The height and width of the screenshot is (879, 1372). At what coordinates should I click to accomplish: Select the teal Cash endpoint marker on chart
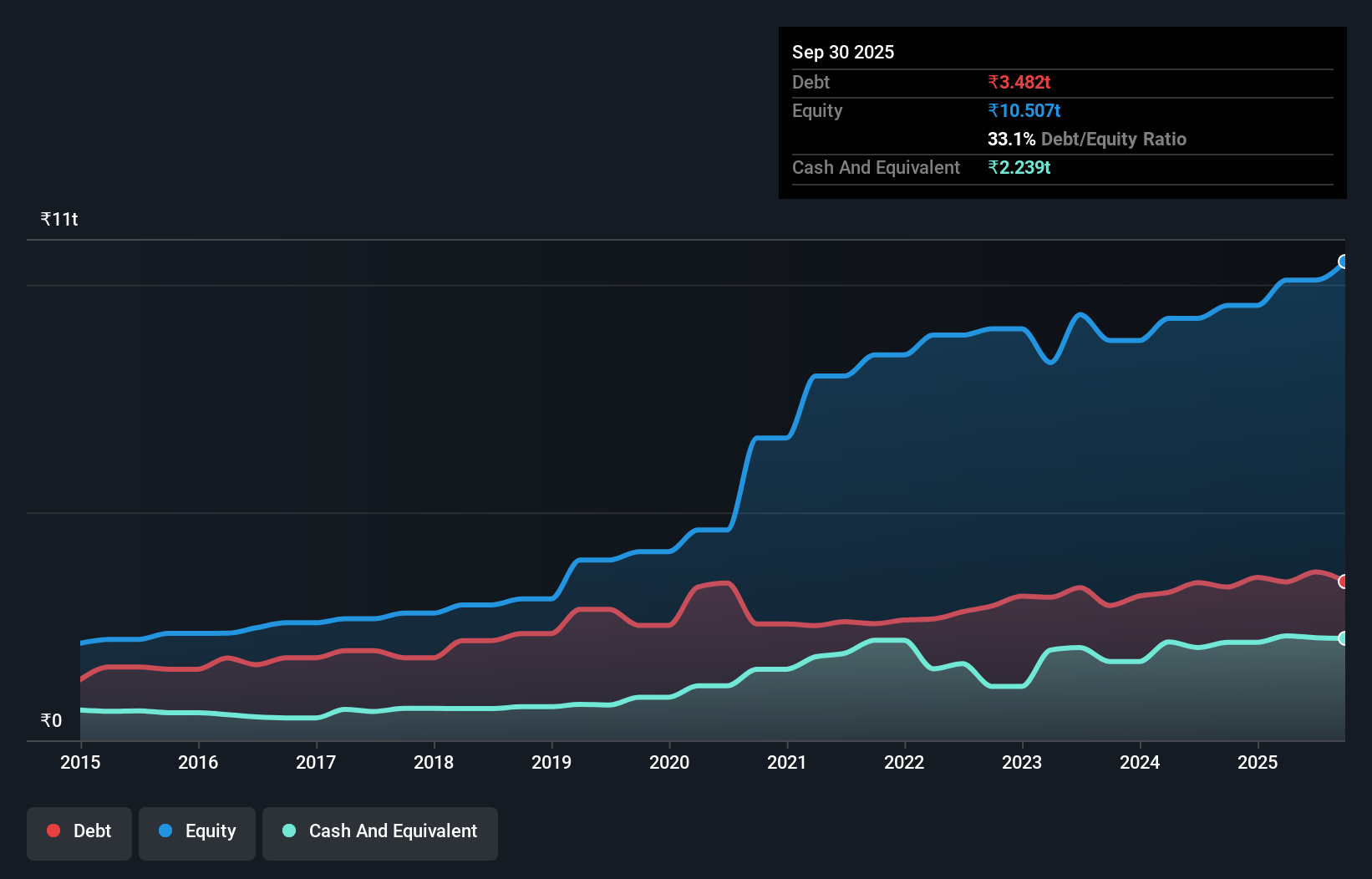coord(1343,638)
